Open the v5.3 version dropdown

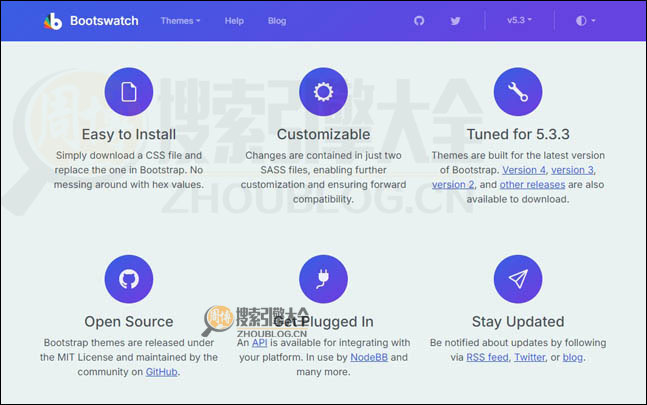pyautogui.click(x=519, y=20)
